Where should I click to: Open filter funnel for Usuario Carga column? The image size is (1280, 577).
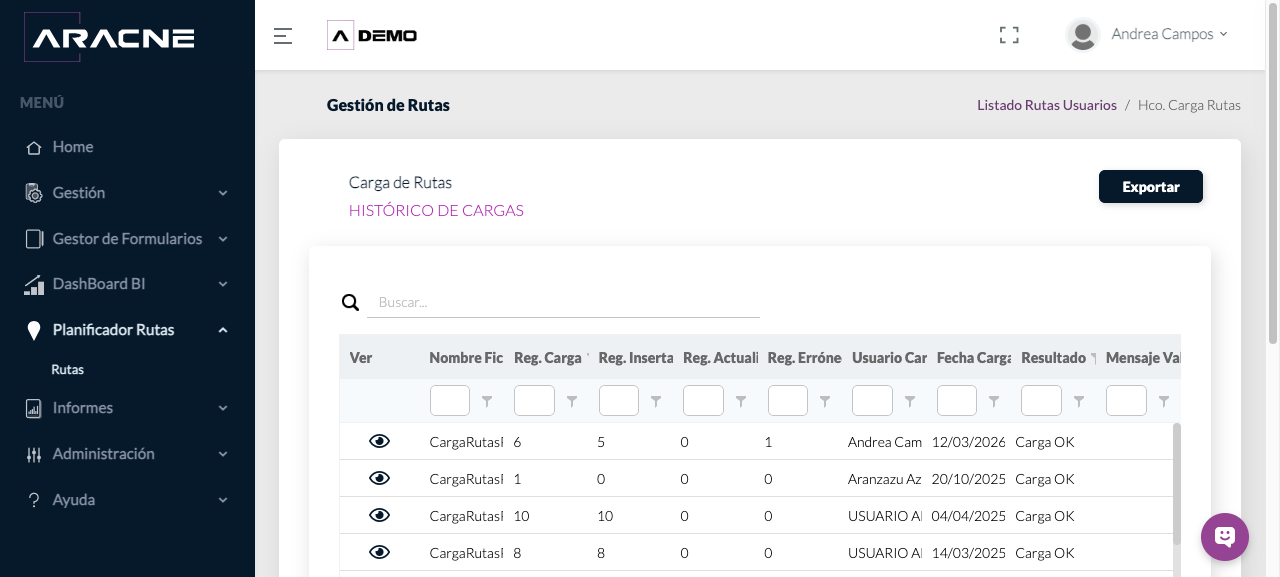point(910,401)
